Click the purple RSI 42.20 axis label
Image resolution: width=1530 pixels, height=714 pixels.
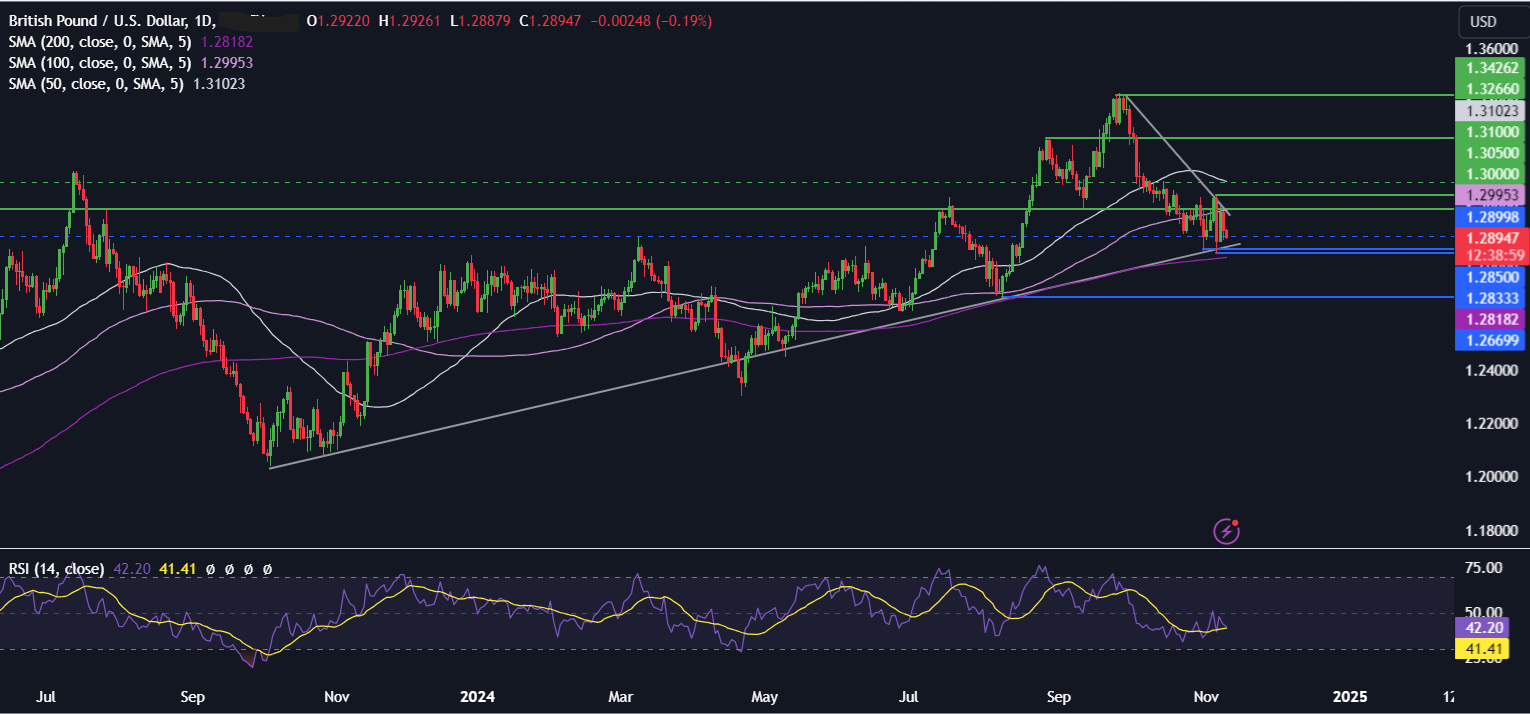(1484, 630)
